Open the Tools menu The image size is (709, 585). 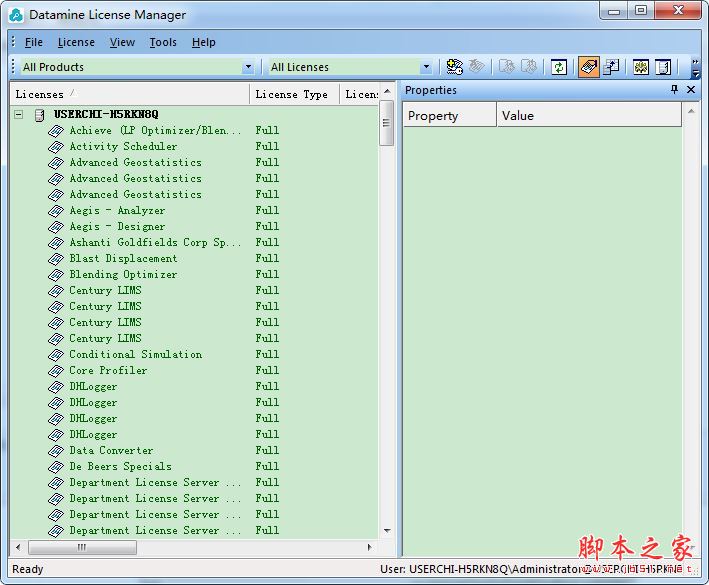(x=163, y=42)
